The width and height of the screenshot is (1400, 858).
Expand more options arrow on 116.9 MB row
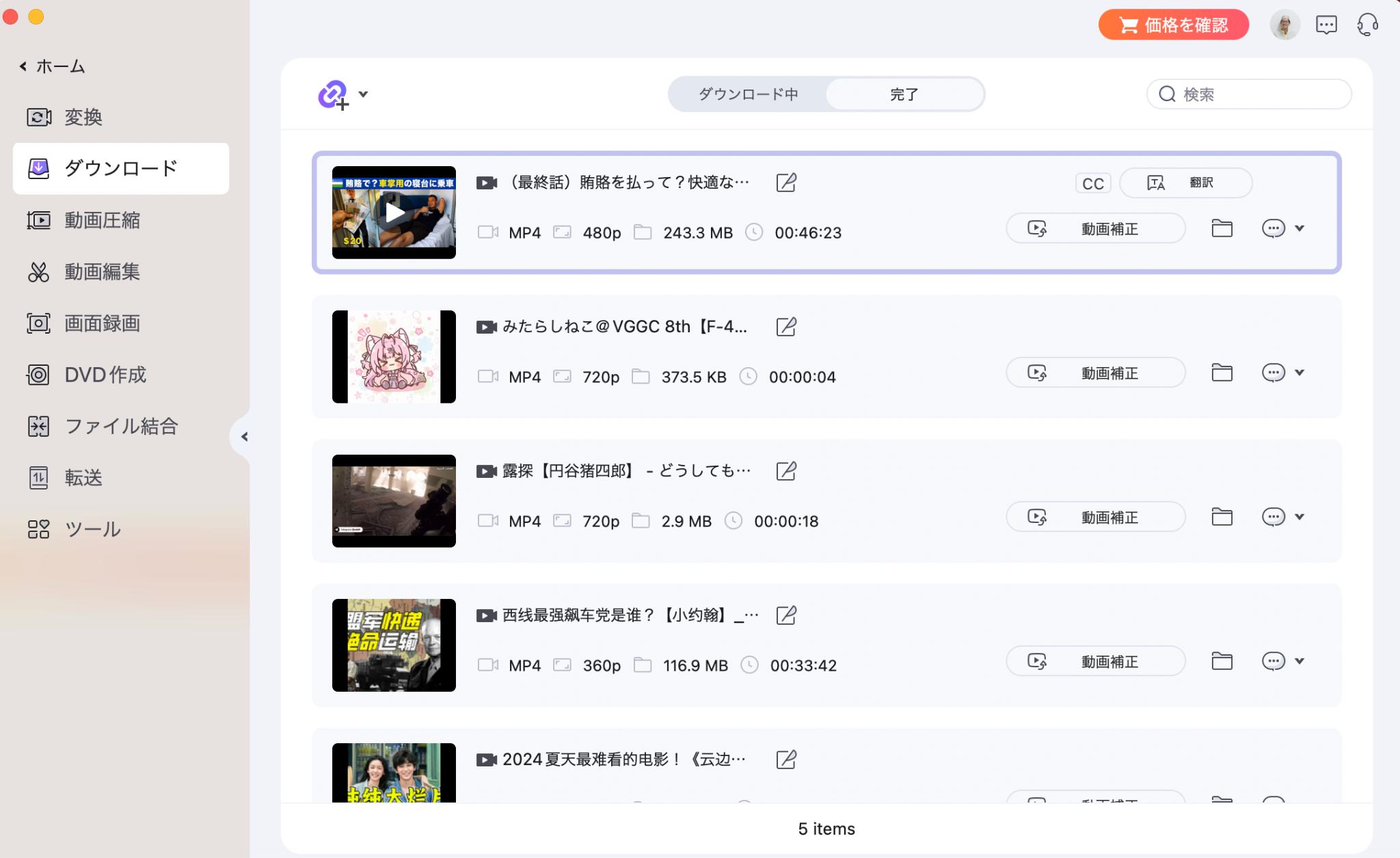click(x=1300, y=661)
